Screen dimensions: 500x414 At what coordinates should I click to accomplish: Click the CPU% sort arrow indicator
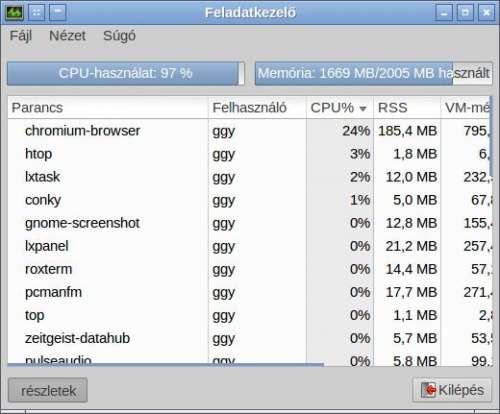click(x=363, y=108)
